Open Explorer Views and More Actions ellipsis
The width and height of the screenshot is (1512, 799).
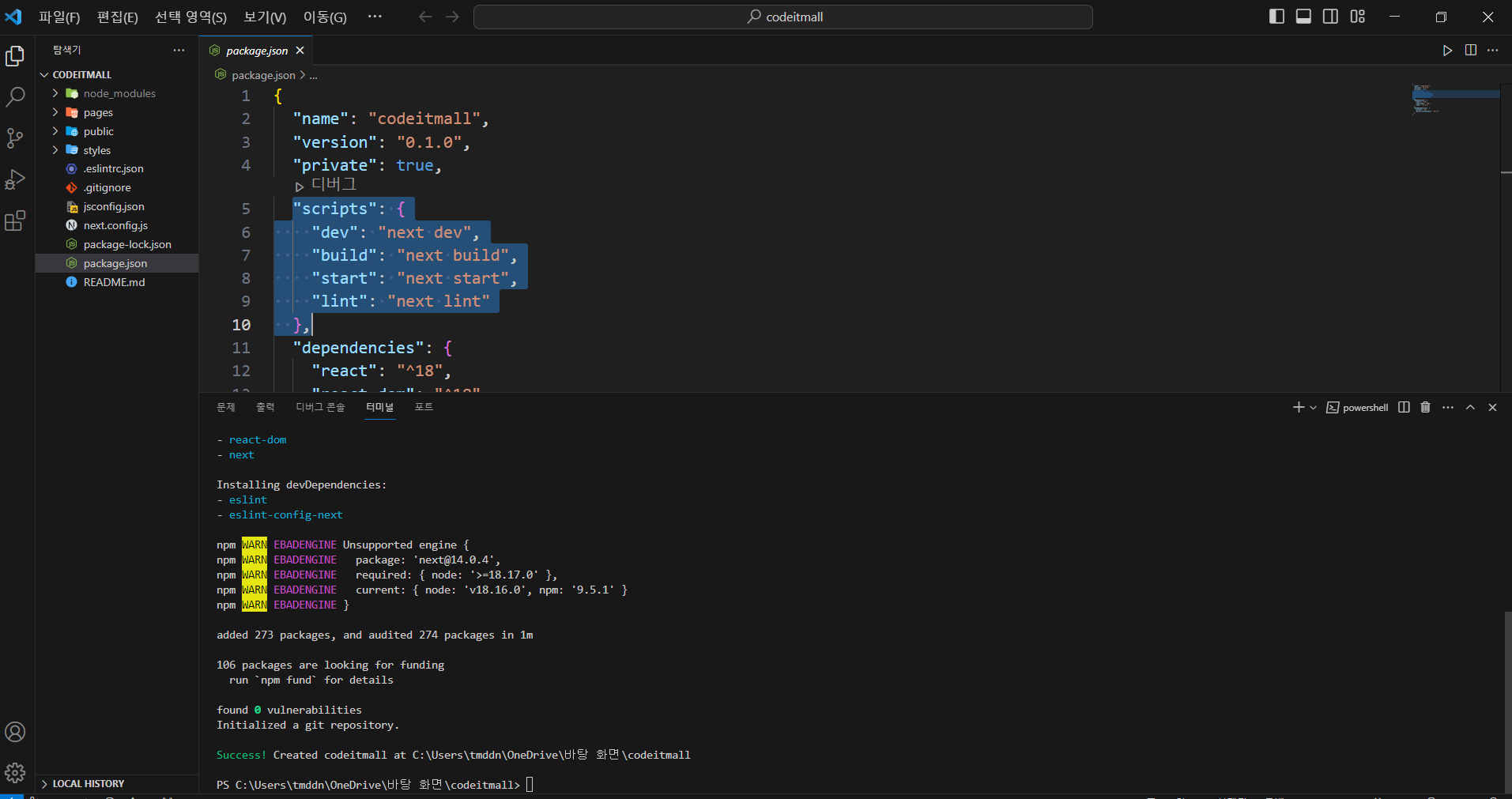[179, 51]
